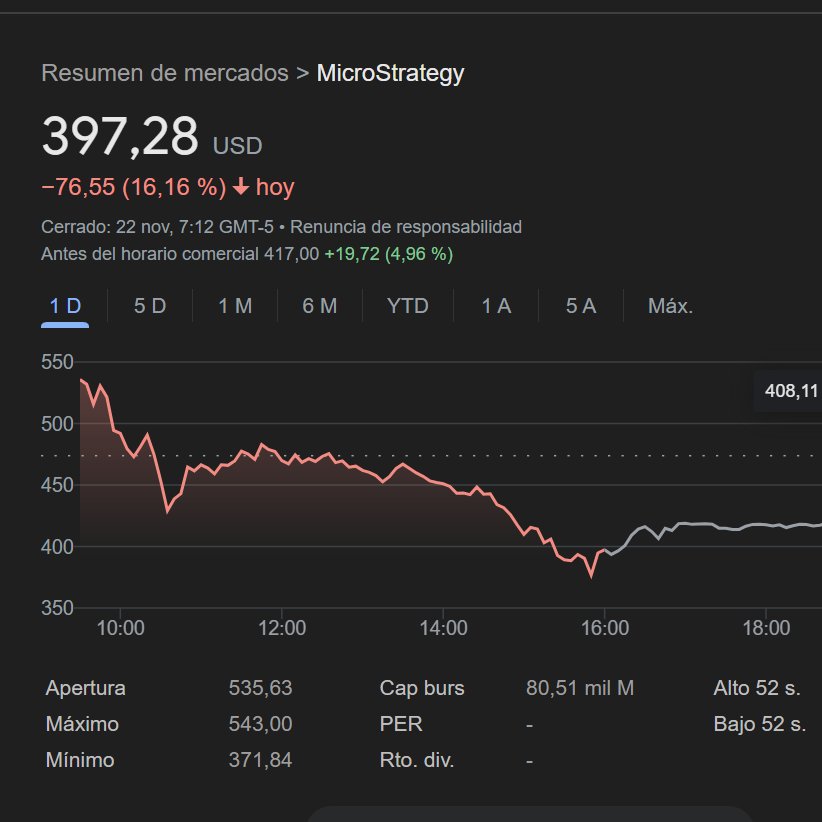Select the 6 M range tab
This screenshot has width=822, height=822.
[319, 306]
